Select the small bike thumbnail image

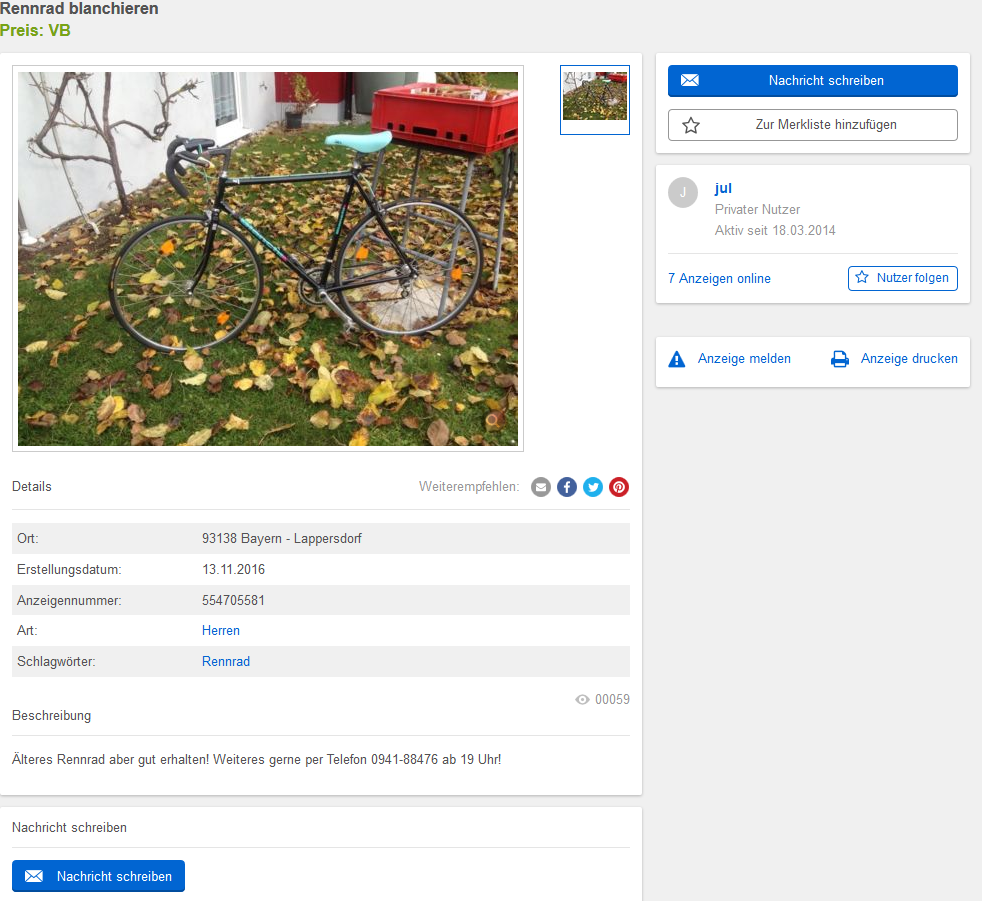click(595, 99)
